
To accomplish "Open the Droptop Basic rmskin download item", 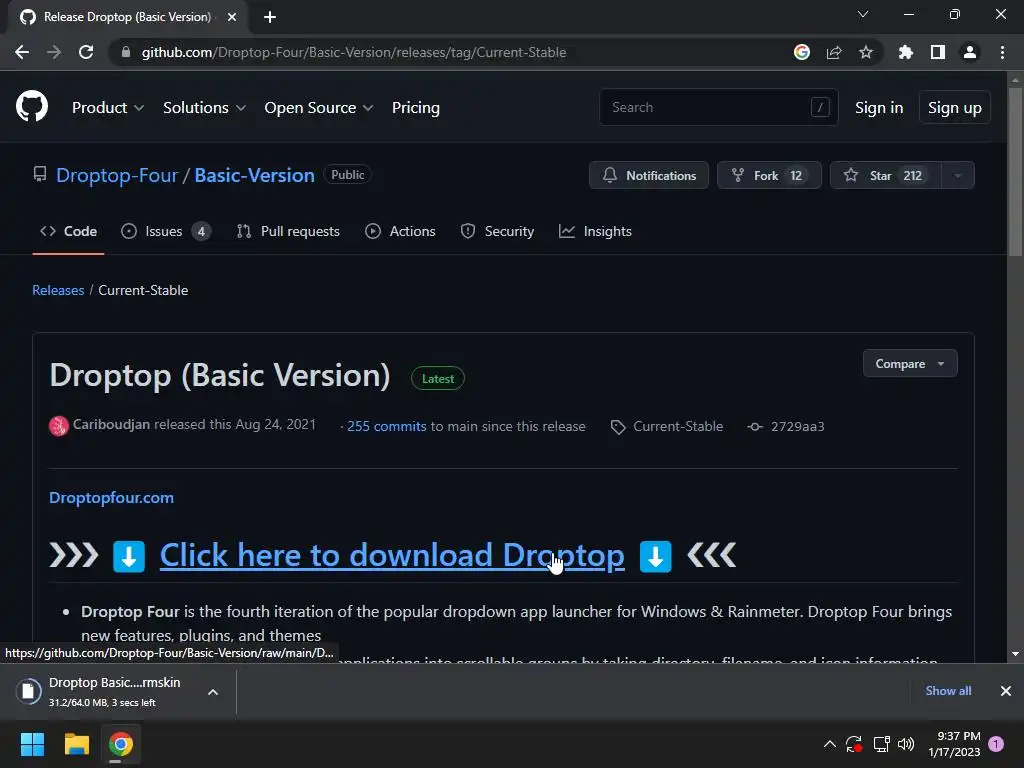I will click(114, 692).
